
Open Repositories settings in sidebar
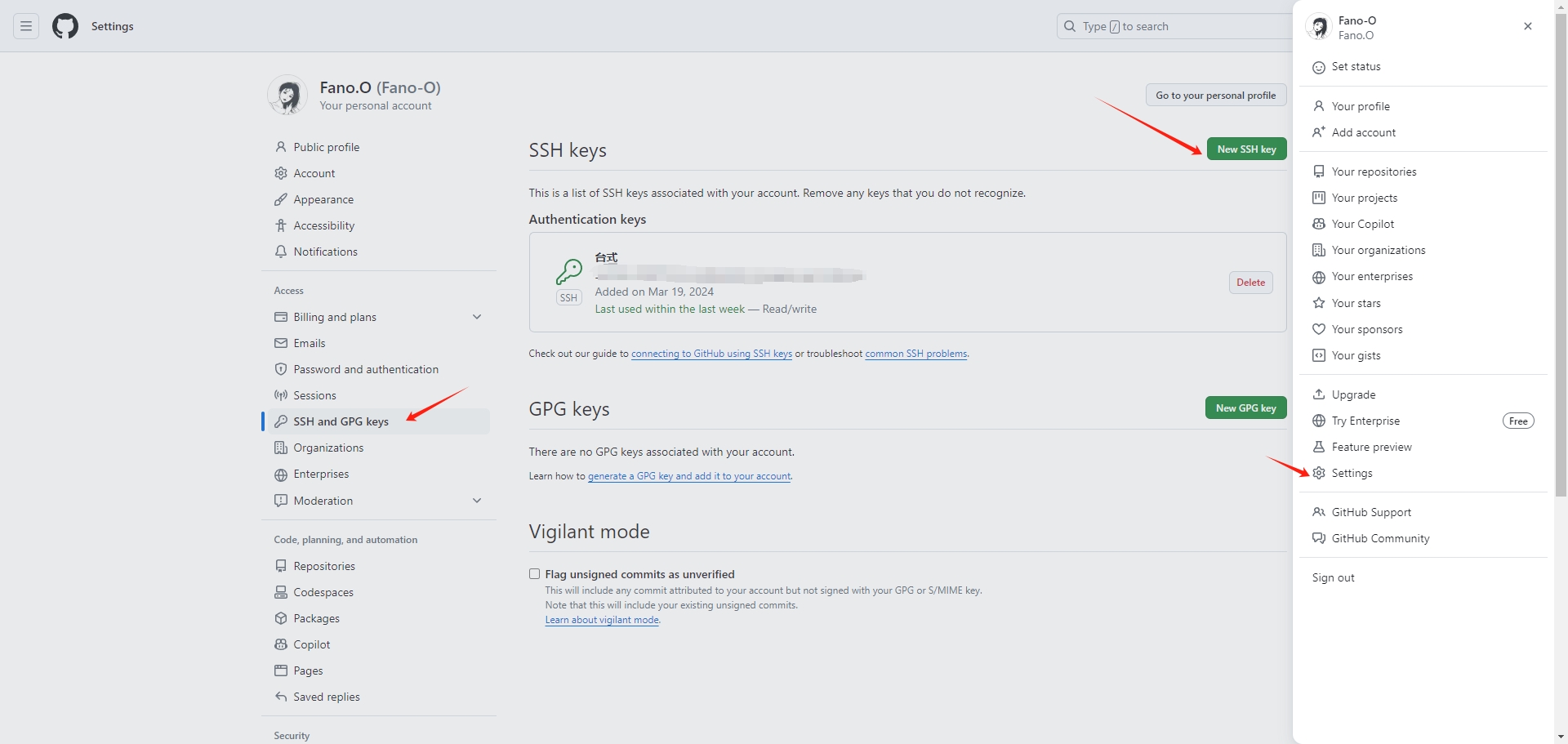(378, 566)
